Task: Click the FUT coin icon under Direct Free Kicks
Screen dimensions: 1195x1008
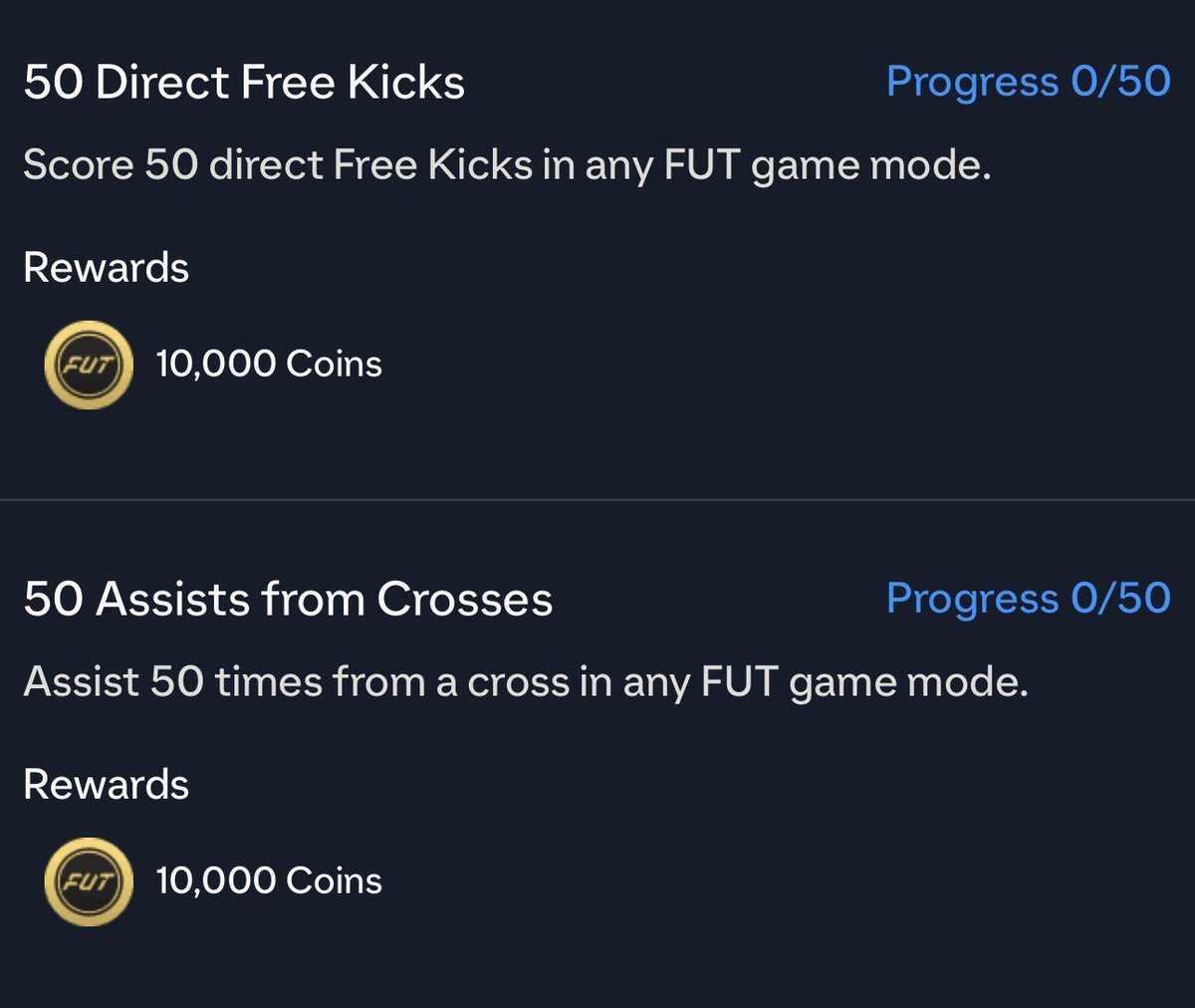Action: pyautogui.click(x=89, y=365)
